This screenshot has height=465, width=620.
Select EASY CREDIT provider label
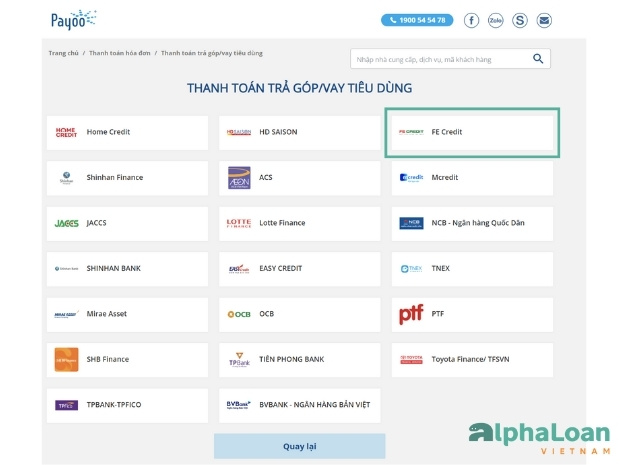click(281, 268)
